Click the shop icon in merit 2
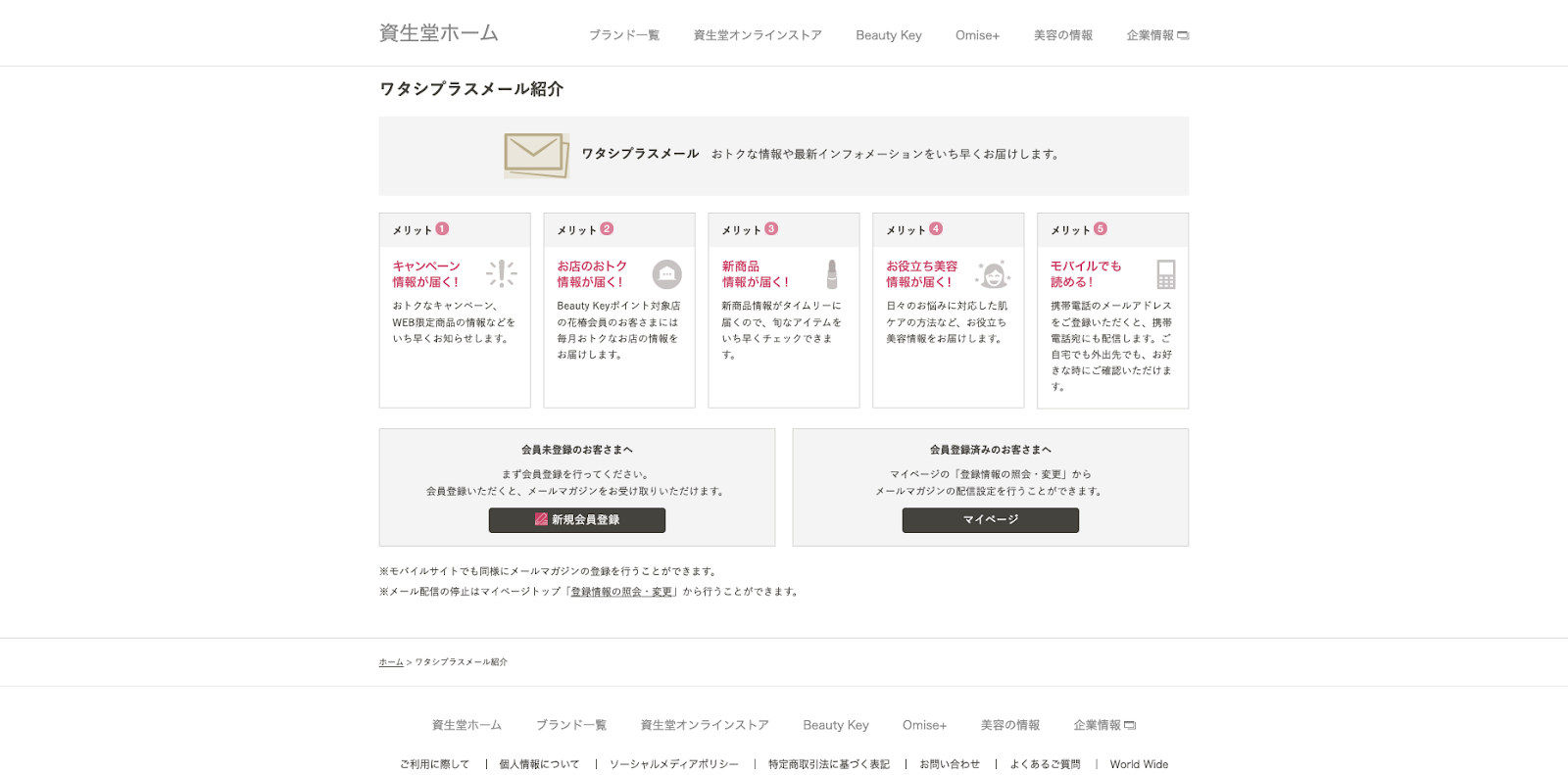The image size is (1568, 775). point(666,274)
